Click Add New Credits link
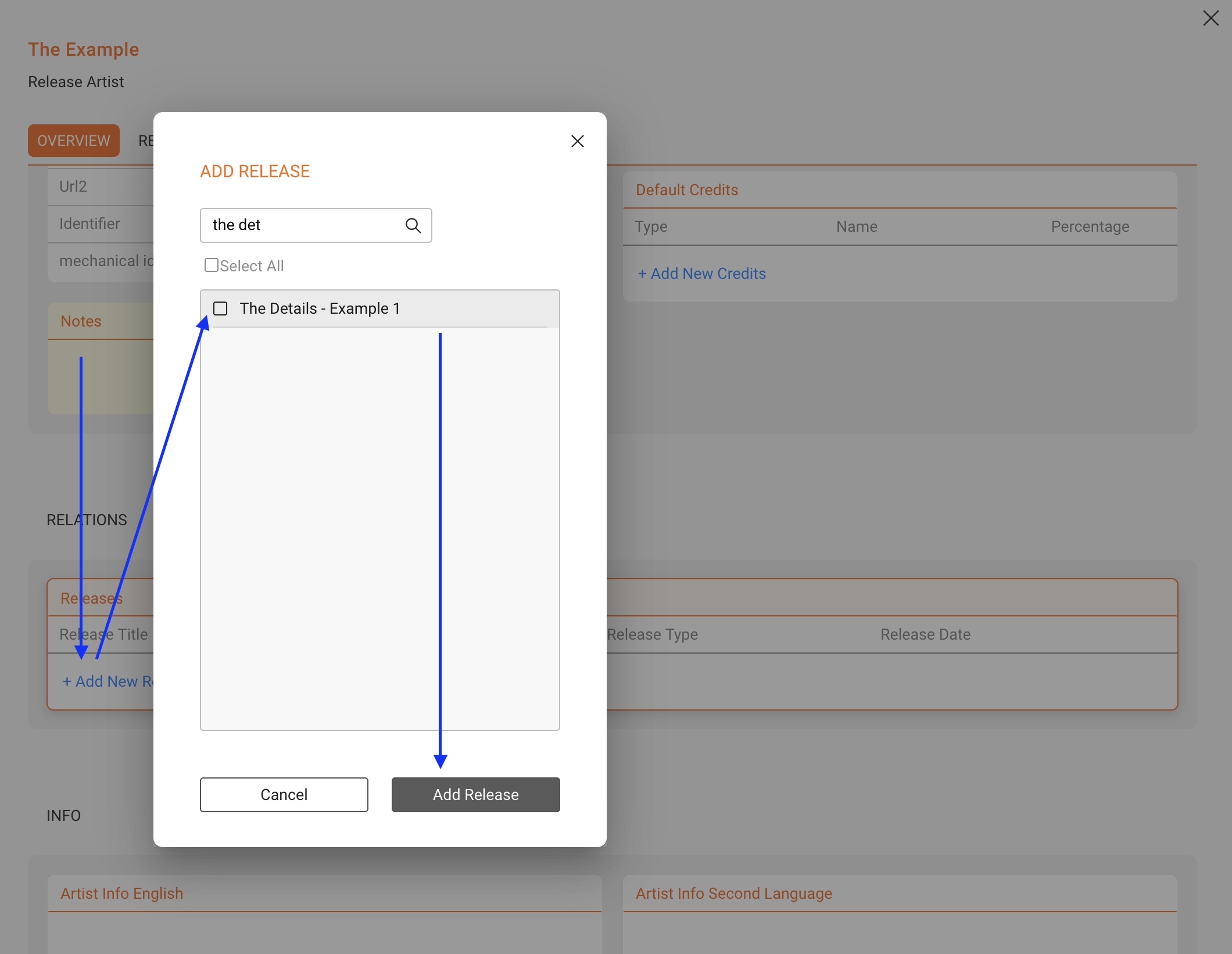 [702, 274]
